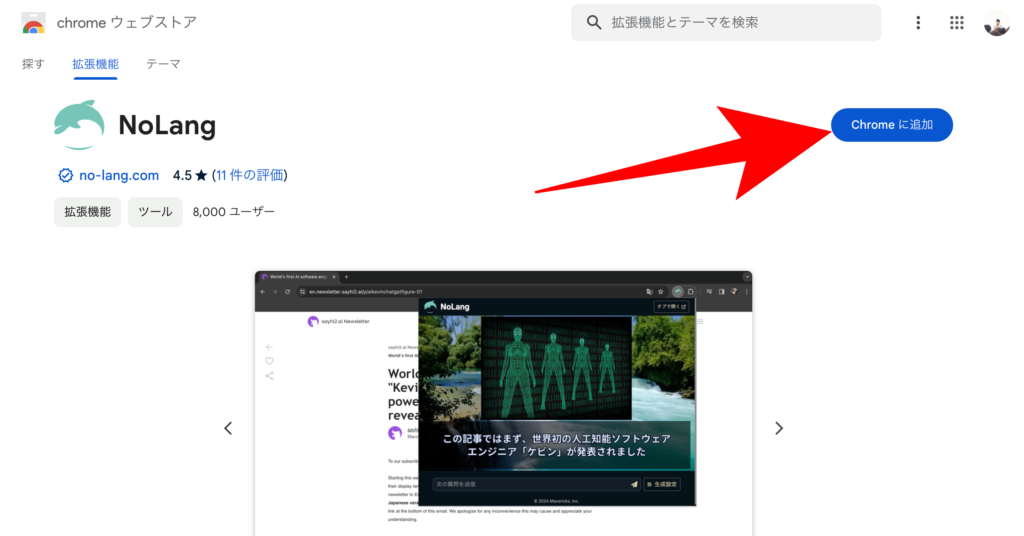This screenshot has width=1024, height=536.
Task: Show the previous screenshot with left chevron
Action: [x=228, y=428]
